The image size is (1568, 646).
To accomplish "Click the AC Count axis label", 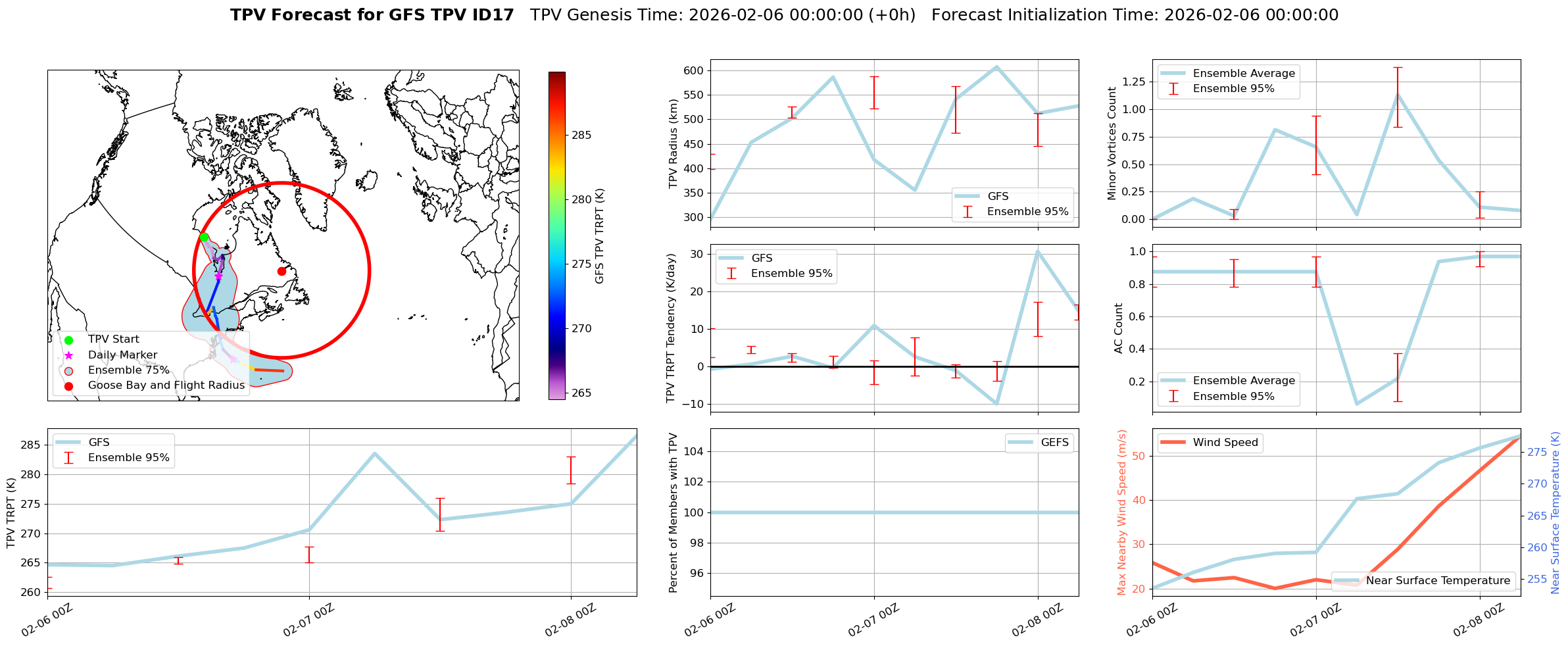I will click(x=1118, y=328).
